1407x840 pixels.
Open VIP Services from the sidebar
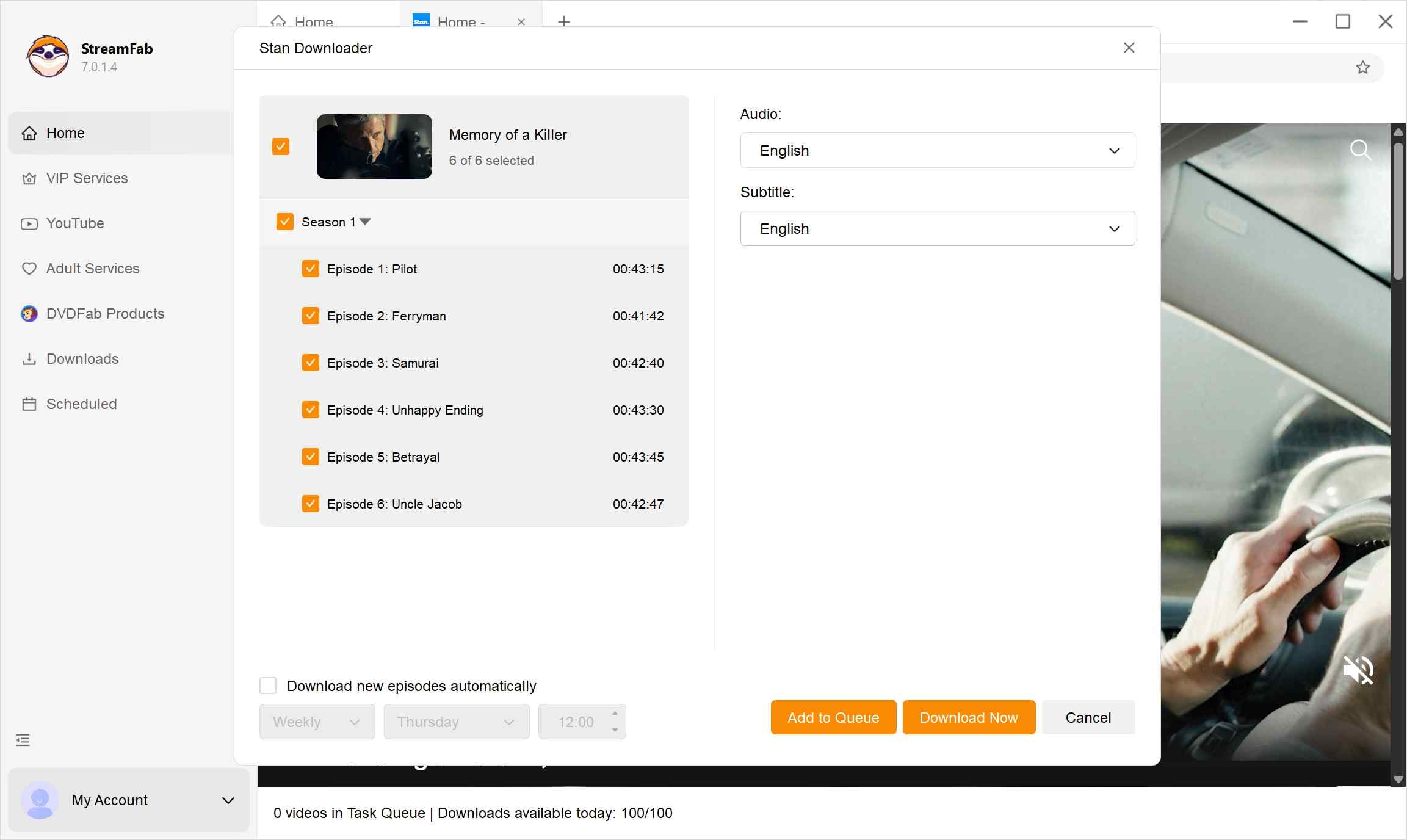[86, 178]
